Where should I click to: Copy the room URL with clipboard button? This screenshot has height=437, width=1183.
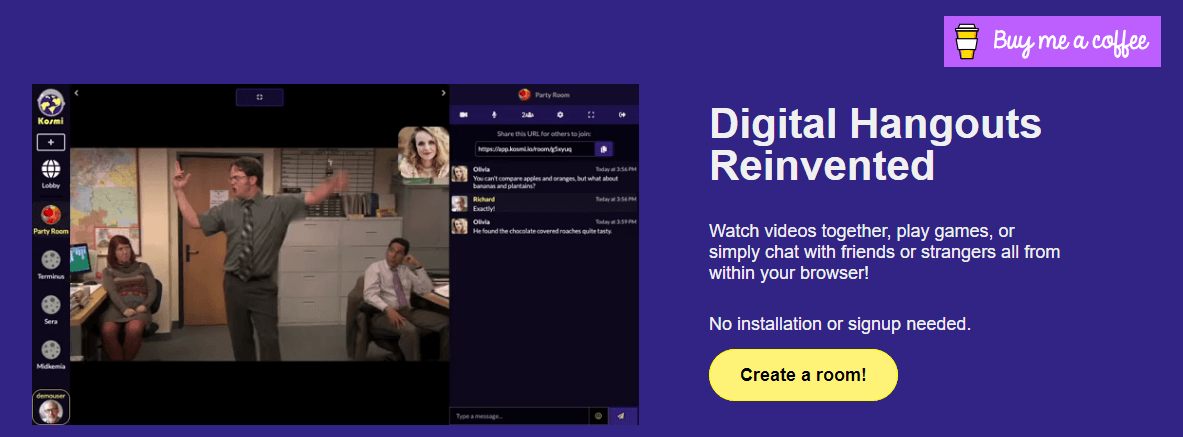604,149
